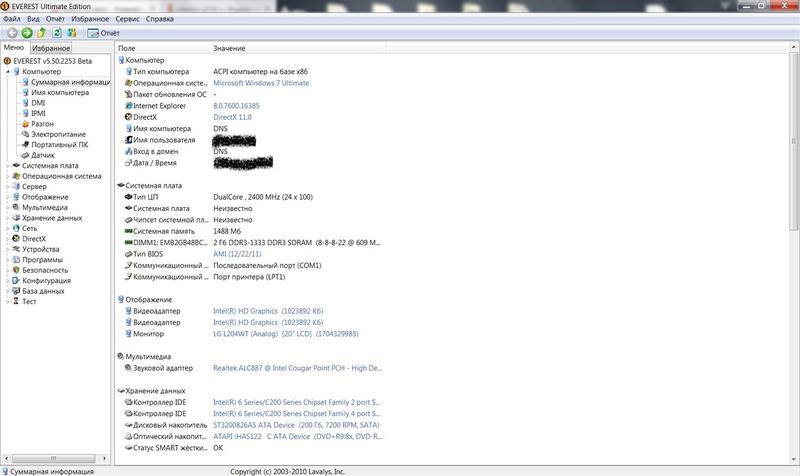Click the Back arrow toolbar icon
The width and height of the screenshot is (800, 476).
[12, 33]
